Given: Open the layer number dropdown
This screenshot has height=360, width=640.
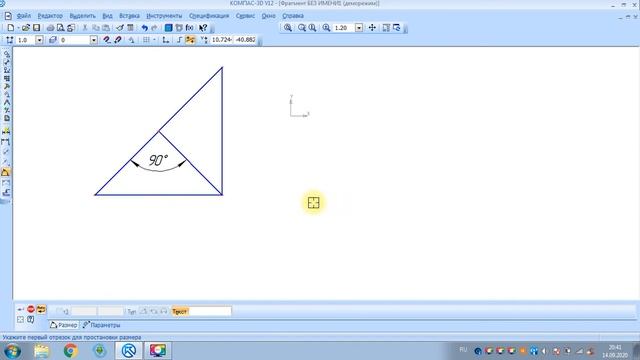Looking at the screenshot, I should pyautogui.click(x=93, y=40).
